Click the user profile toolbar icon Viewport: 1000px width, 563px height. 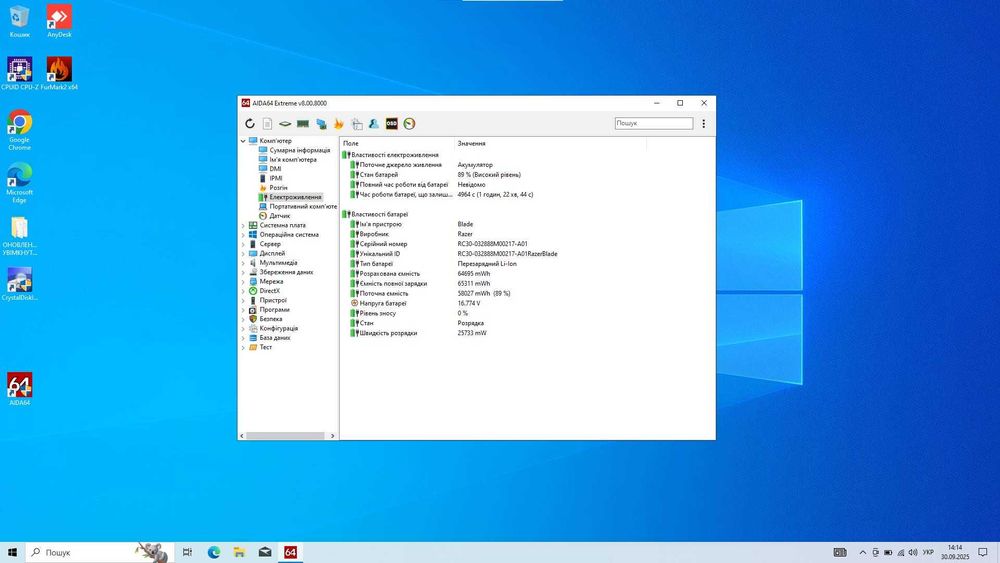374,124
